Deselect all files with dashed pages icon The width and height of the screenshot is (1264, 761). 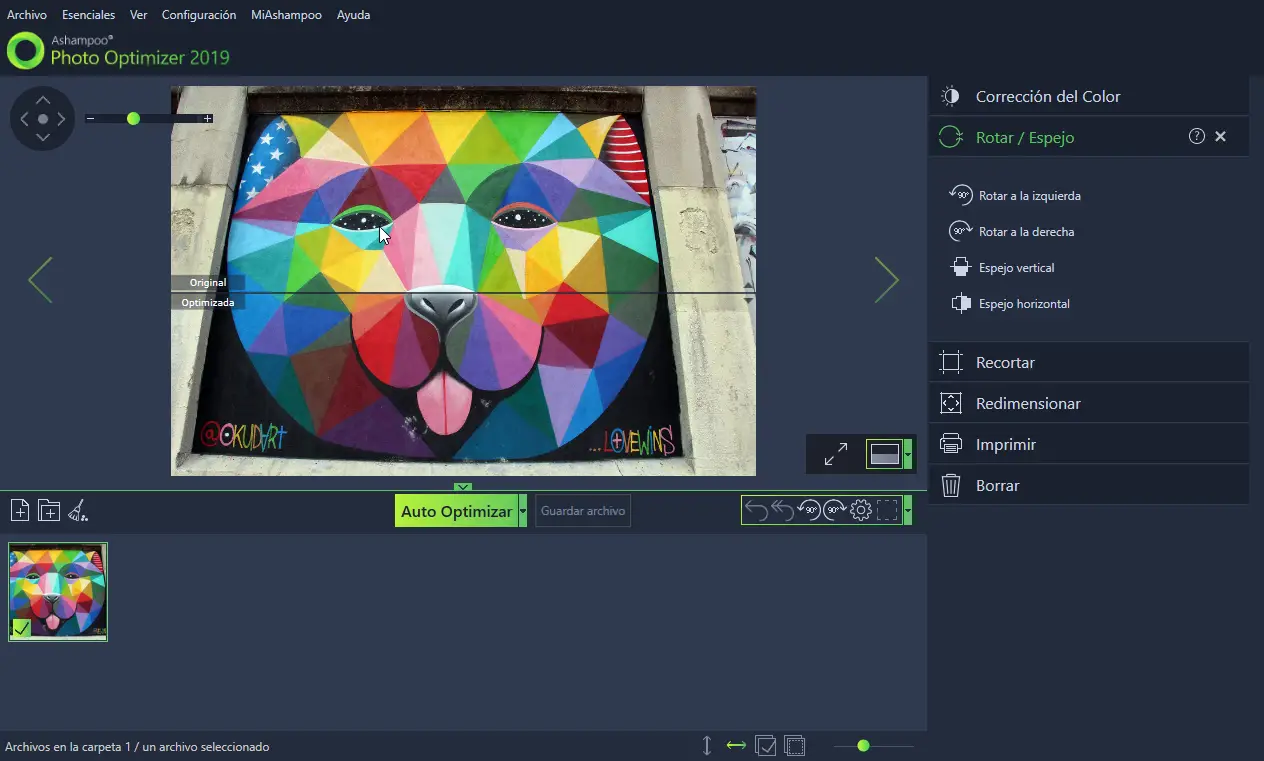(795, 746)
